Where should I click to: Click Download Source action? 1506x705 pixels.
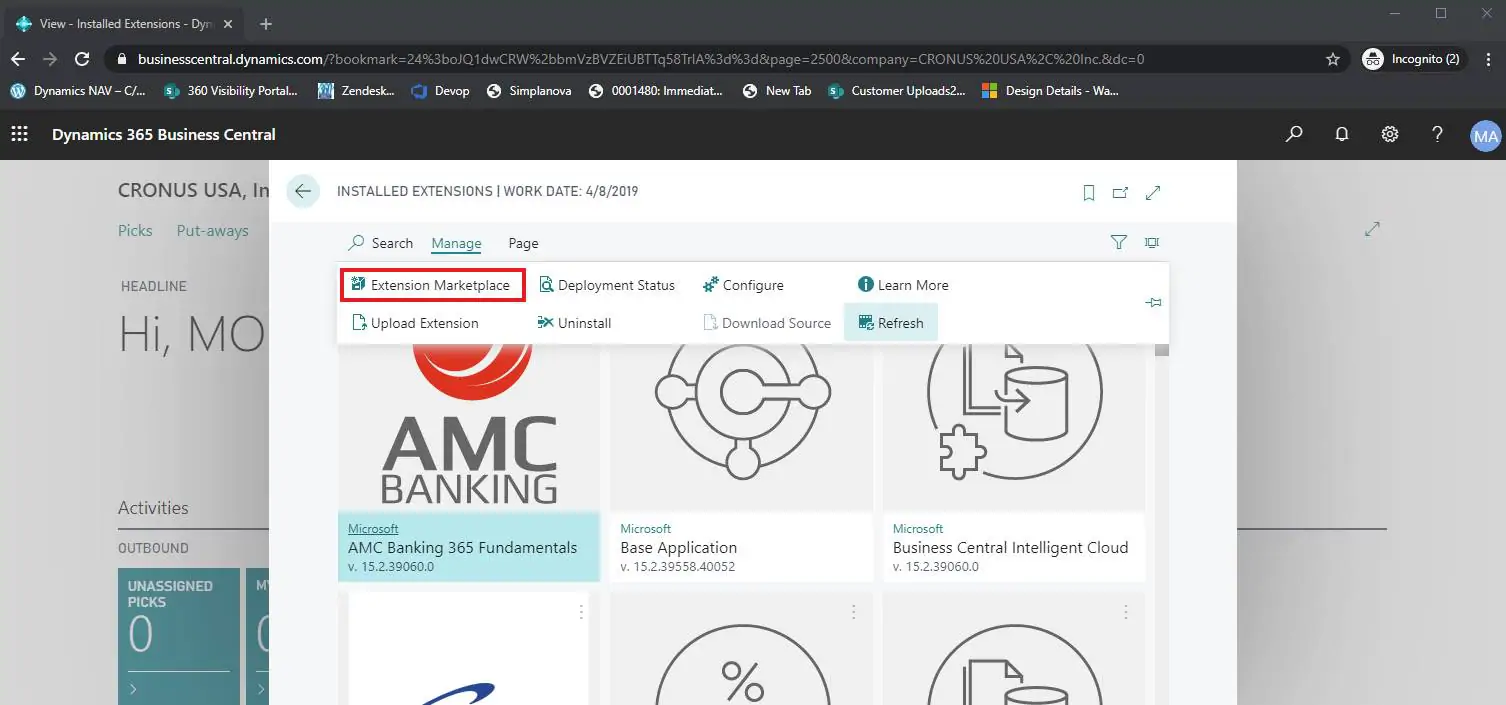pyautogui.click(x=767, y=323)
